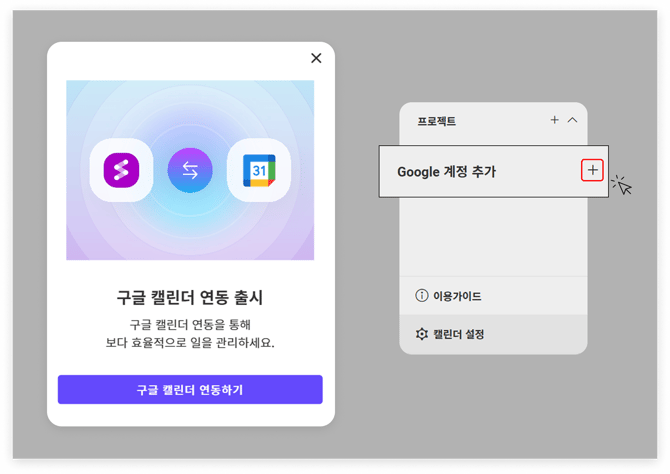Open the 캘린더 설정 menu text

(459, 334)
